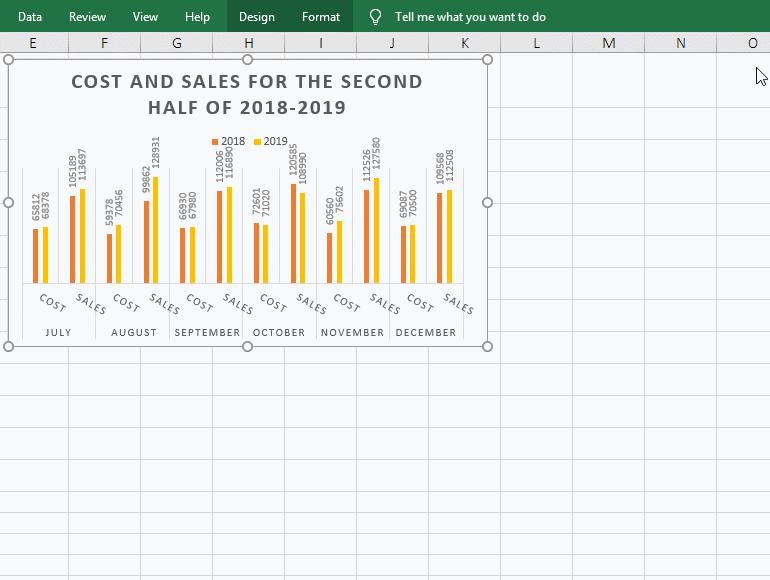Click August's yellow 2019 SALES bar
The image size is (770, 580).
click(156, 230)
